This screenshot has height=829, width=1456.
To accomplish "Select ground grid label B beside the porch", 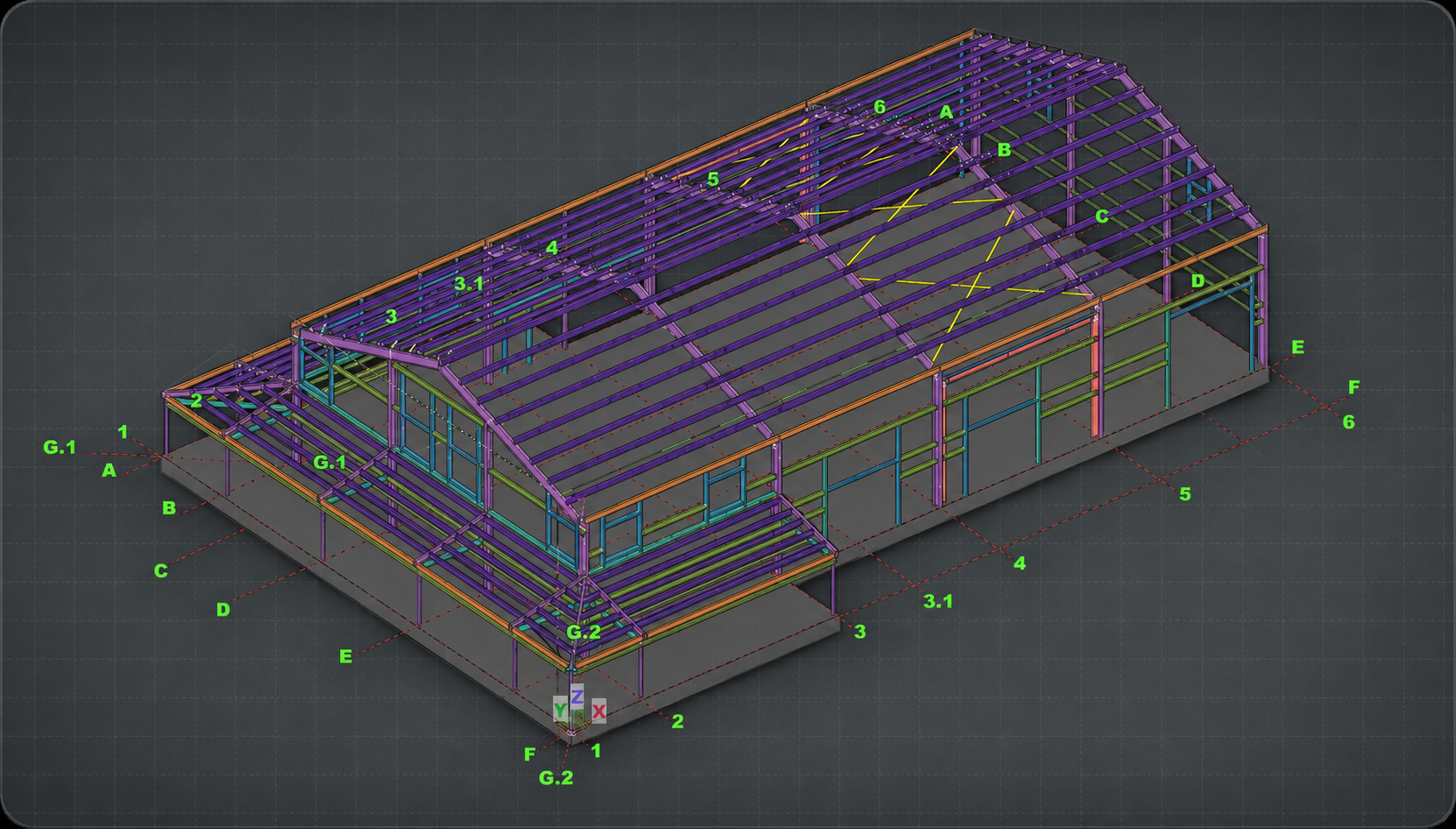I will pyautogui.click(x=169, y=507).
